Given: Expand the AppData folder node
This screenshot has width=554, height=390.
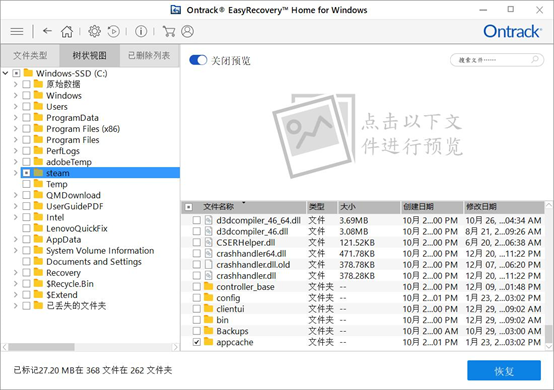Looking at the screenshot, I should pyautogui.click(x=15, y=239).
